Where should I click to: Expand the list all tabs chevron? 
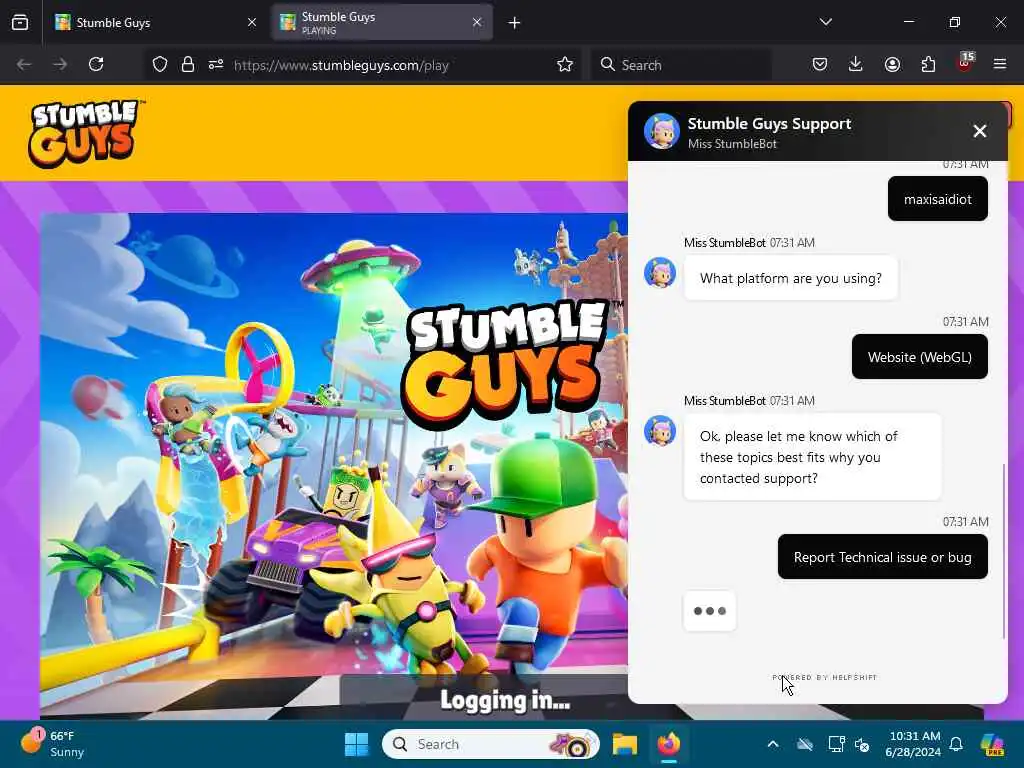(825, 23)
